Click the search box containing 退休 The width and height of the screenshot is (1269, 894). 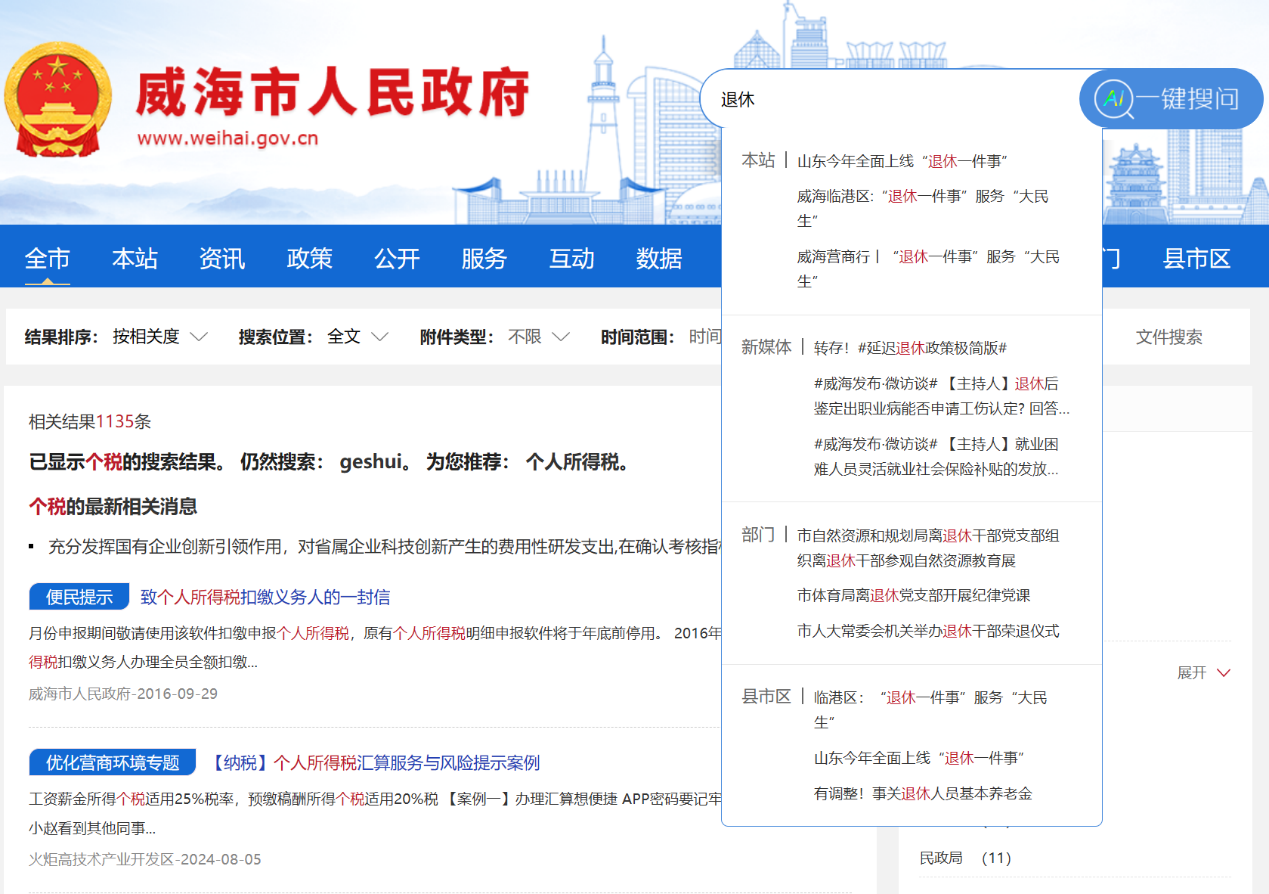click(890, 99)
